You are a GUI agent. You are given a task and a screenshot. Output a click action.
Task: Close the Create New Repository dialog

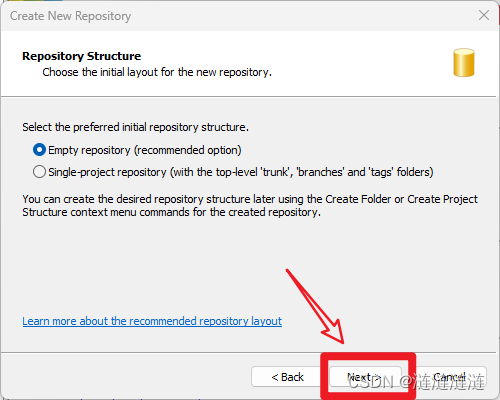(484, 15)
